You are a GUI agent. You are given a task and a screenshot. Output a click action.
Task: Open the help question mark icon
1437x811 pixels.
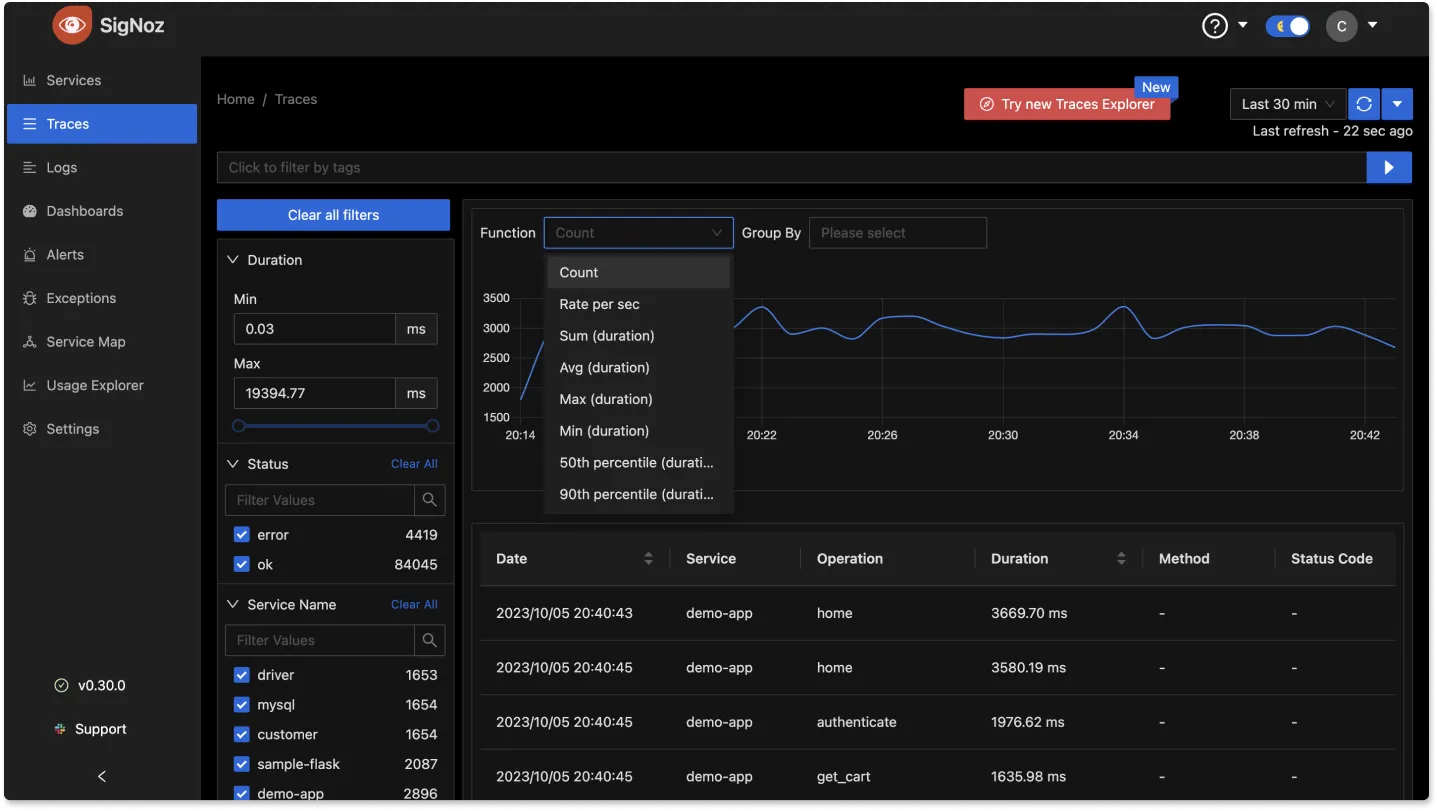pyautogui.click(x=1214, y=26)
